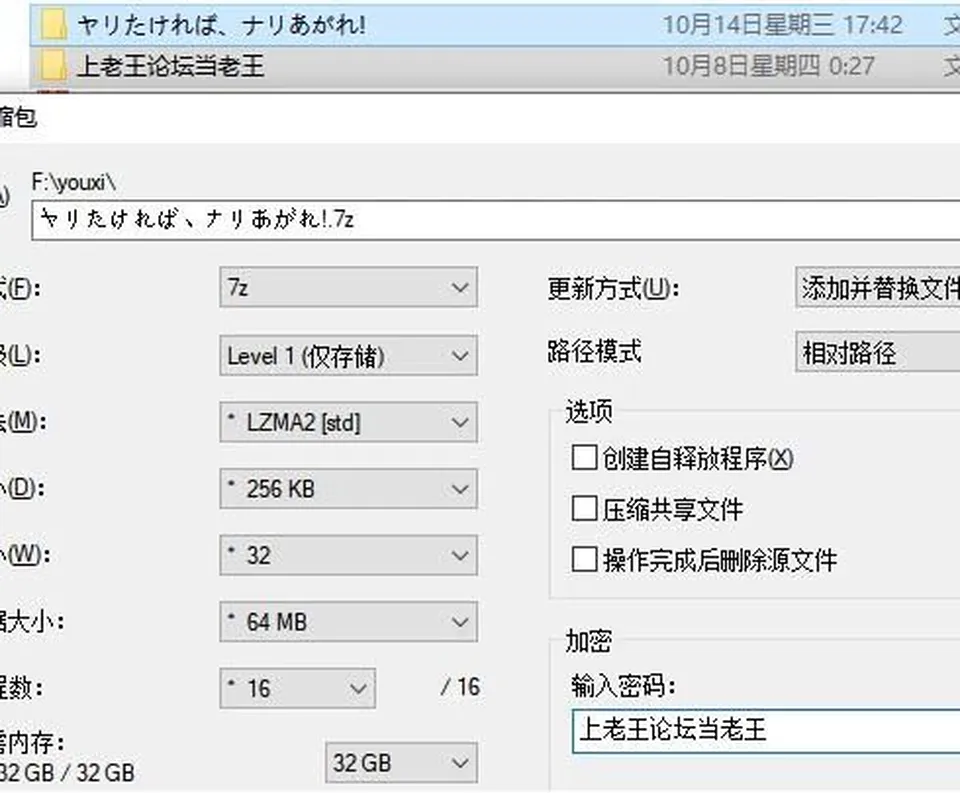Screen dimensions: 960x793
Task: Select the 上老王论坛当老王 folder name in file list
Action: click(x=170, y=66)
